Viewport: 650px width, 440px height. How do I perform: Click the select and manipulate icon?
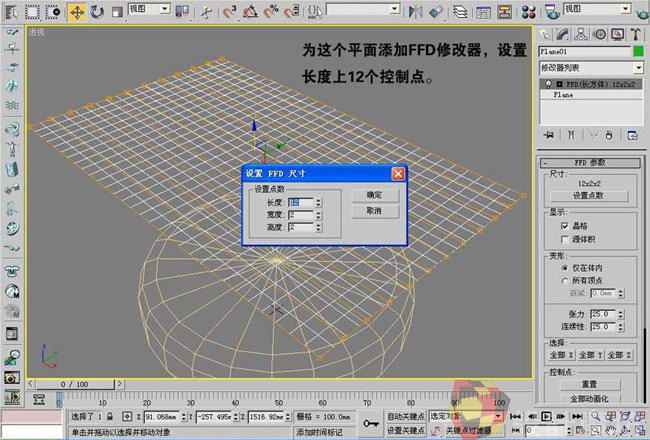coord(205,12)
